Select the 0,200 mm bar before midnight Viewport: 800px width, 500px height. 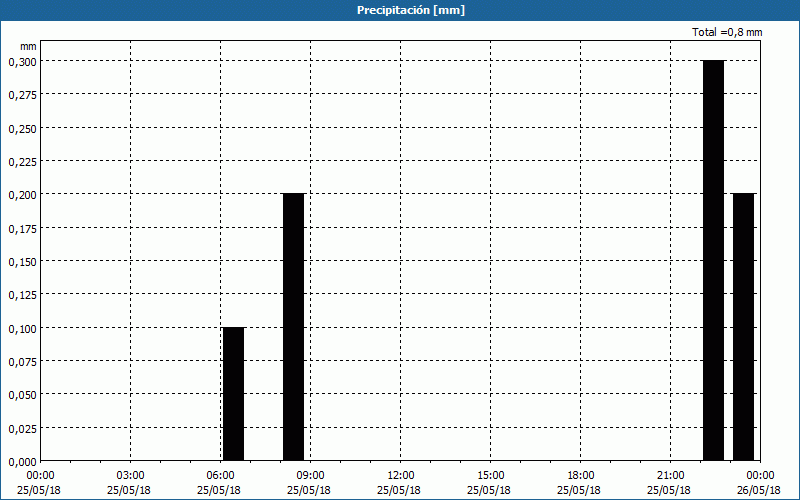click(743, 327)
